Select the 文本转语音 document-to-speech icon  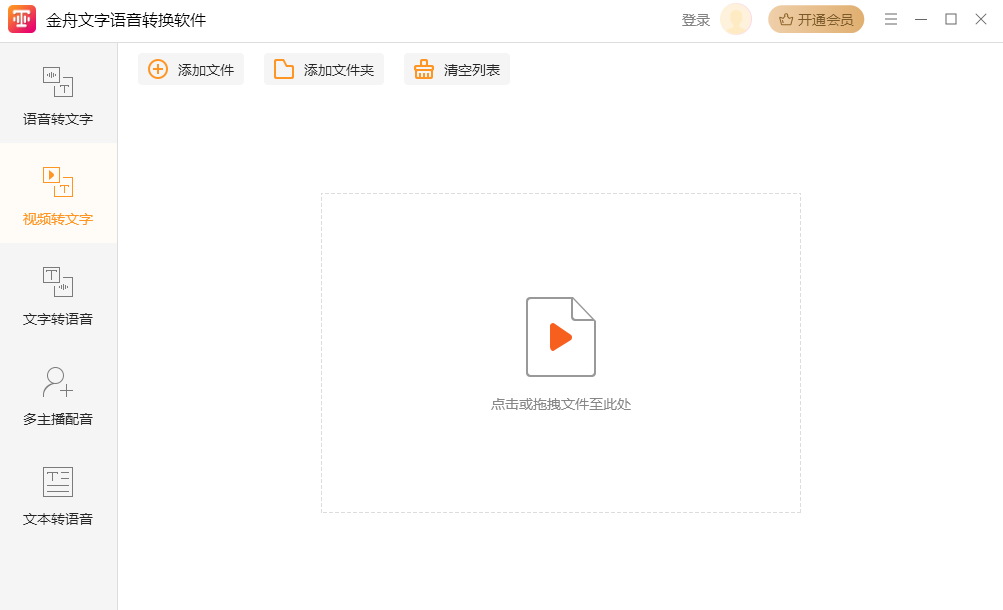[58, 482]
